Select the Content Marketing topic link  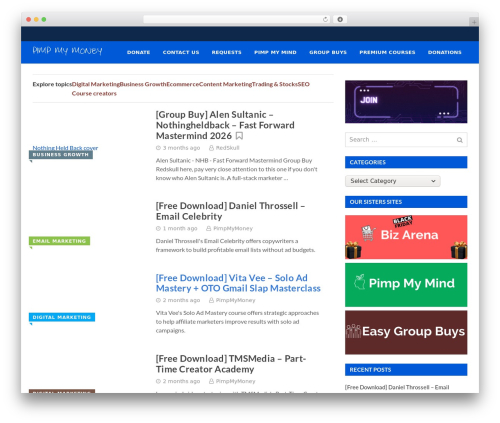point(225,84)
